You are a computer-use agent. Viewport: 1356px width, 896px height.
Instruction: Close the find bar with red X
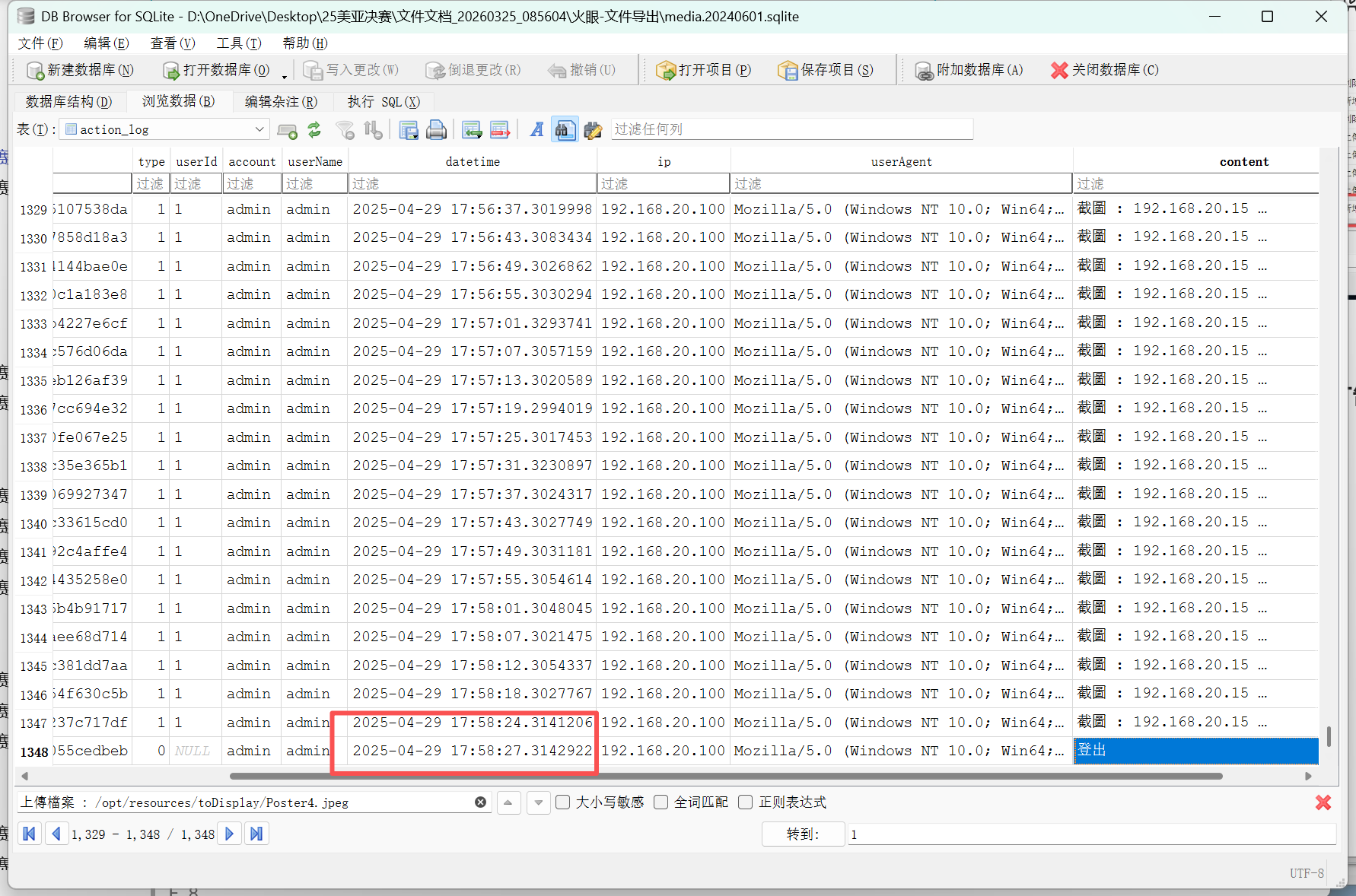point(1323,802)
